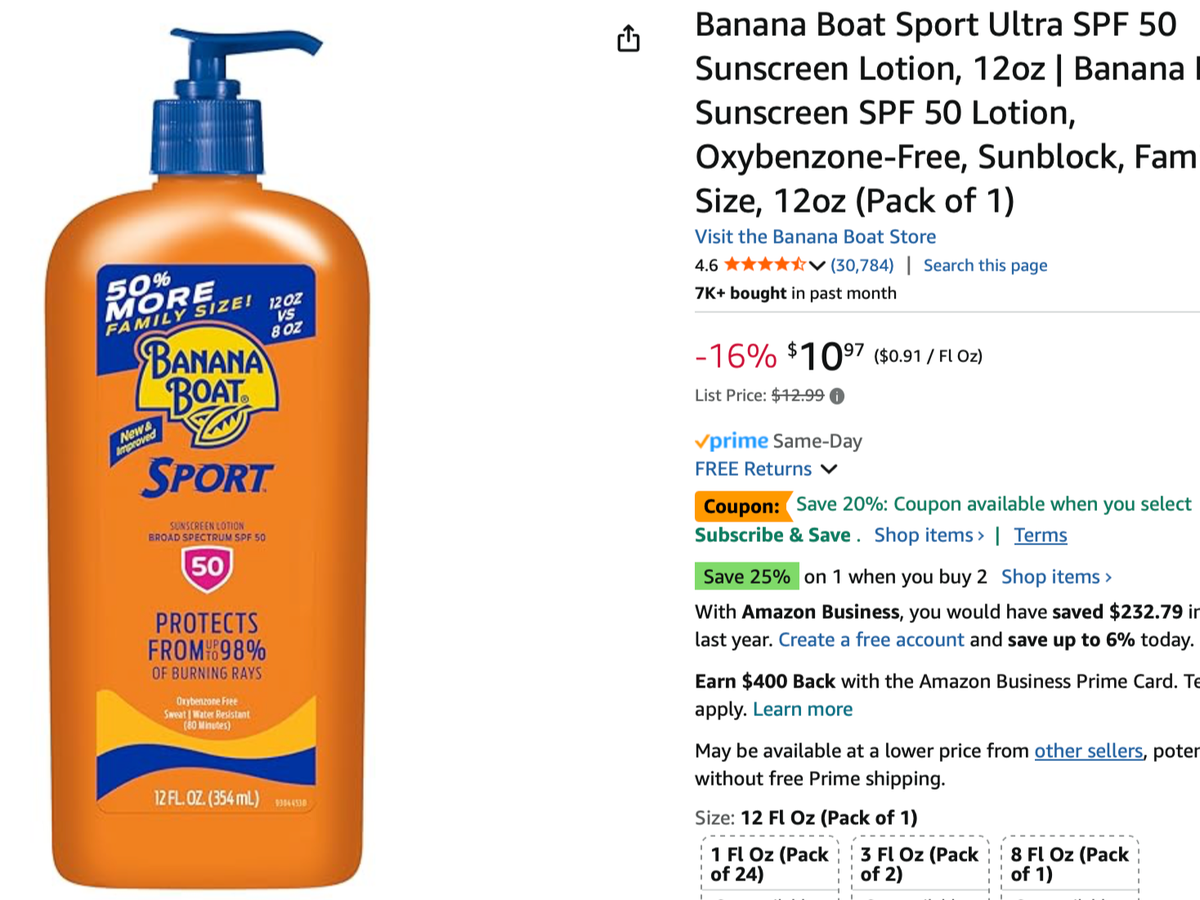Open Shop items link after Subscribe & Save

point(929,535)
